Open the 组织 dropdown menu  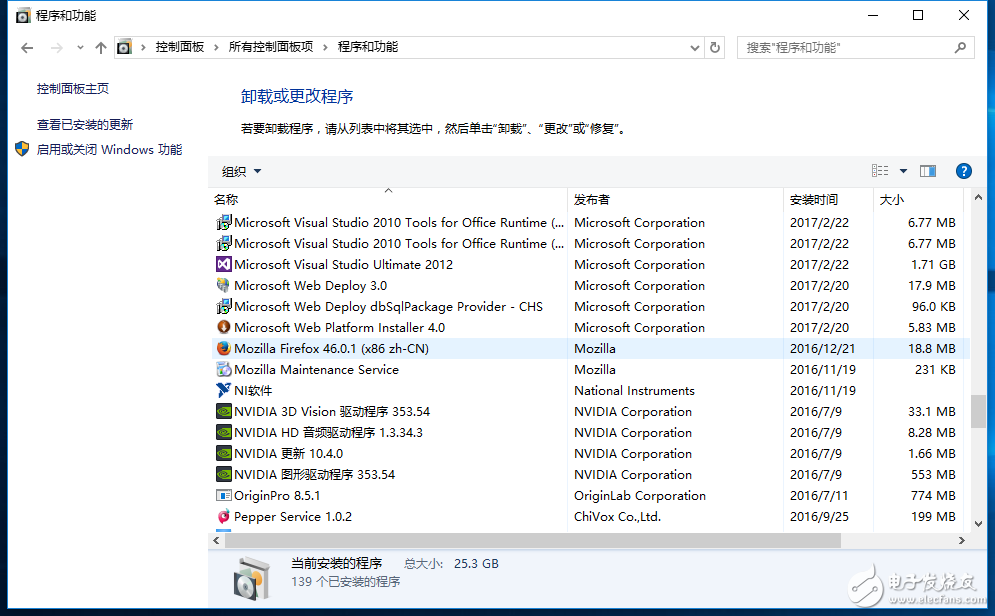click(x=242, y=171)
